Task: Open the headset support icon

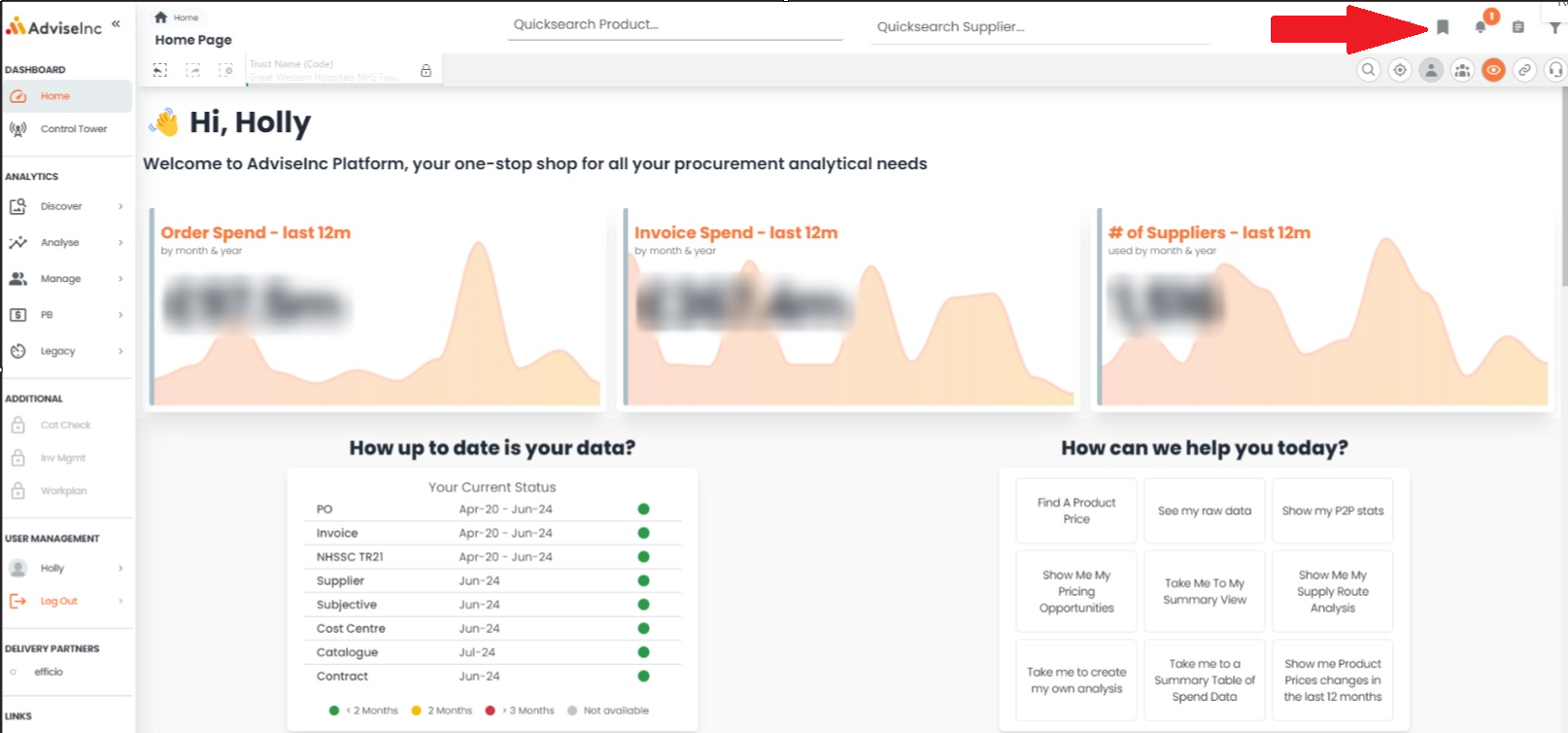Action: coord(1556,70)
